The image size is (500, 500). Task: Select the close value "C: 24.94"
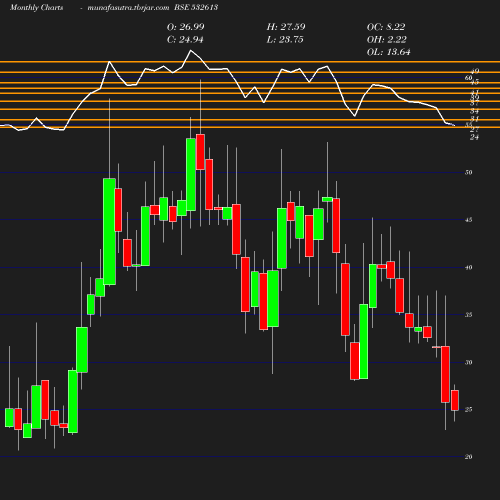pos(185,39)
